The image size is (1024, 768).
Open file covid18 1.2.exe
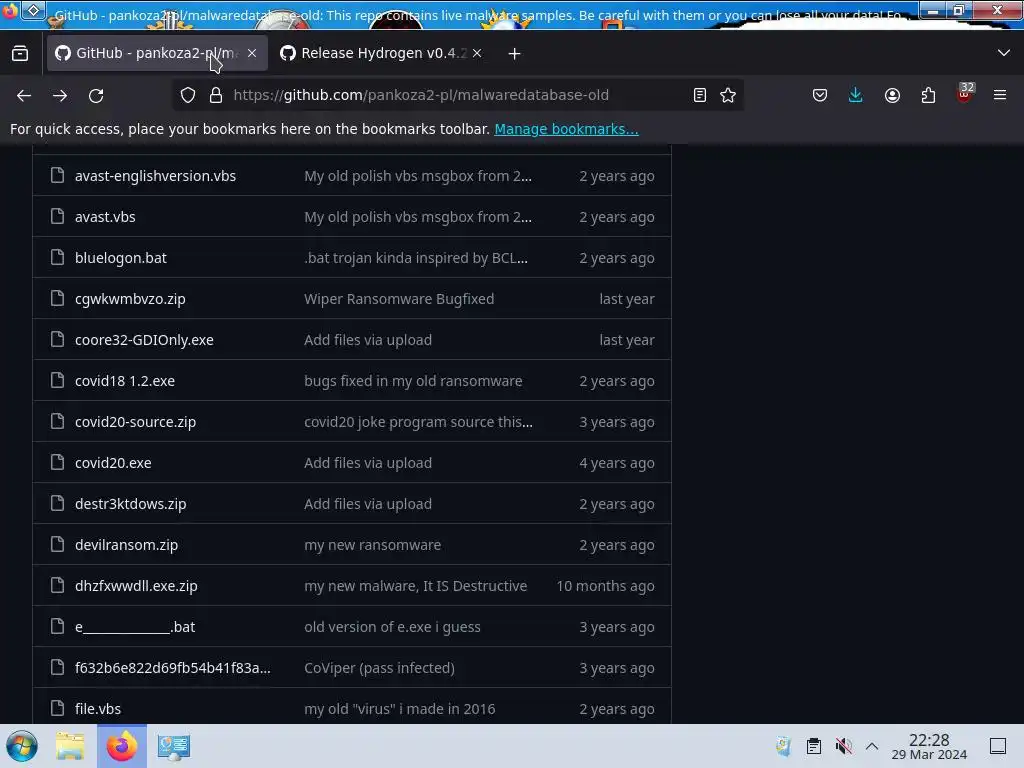[125, 381]
